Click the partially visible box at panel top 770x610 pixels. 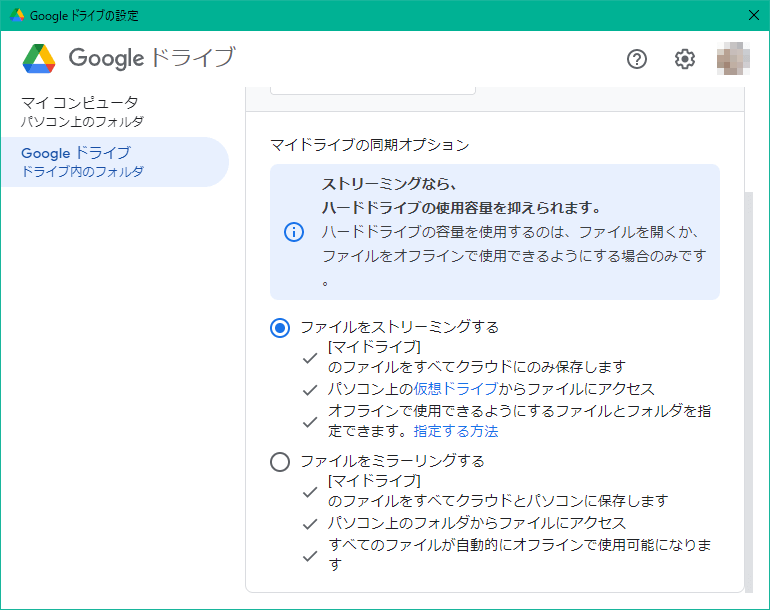pyautogui.click(x=372, y=91)
